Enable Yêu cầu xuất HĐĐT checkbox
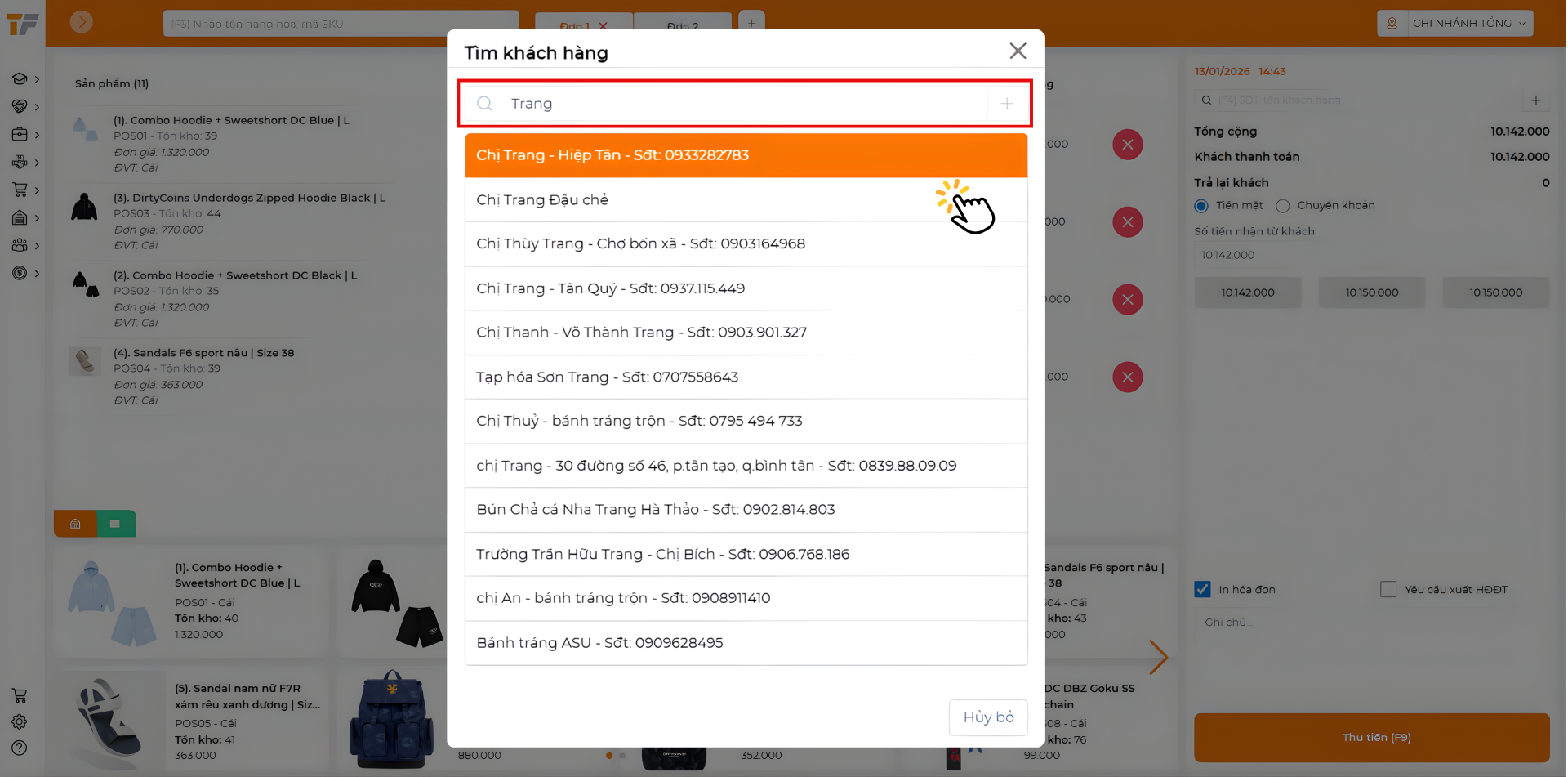The height and width of the screenshot is (777, 1568). [1388, 589]
